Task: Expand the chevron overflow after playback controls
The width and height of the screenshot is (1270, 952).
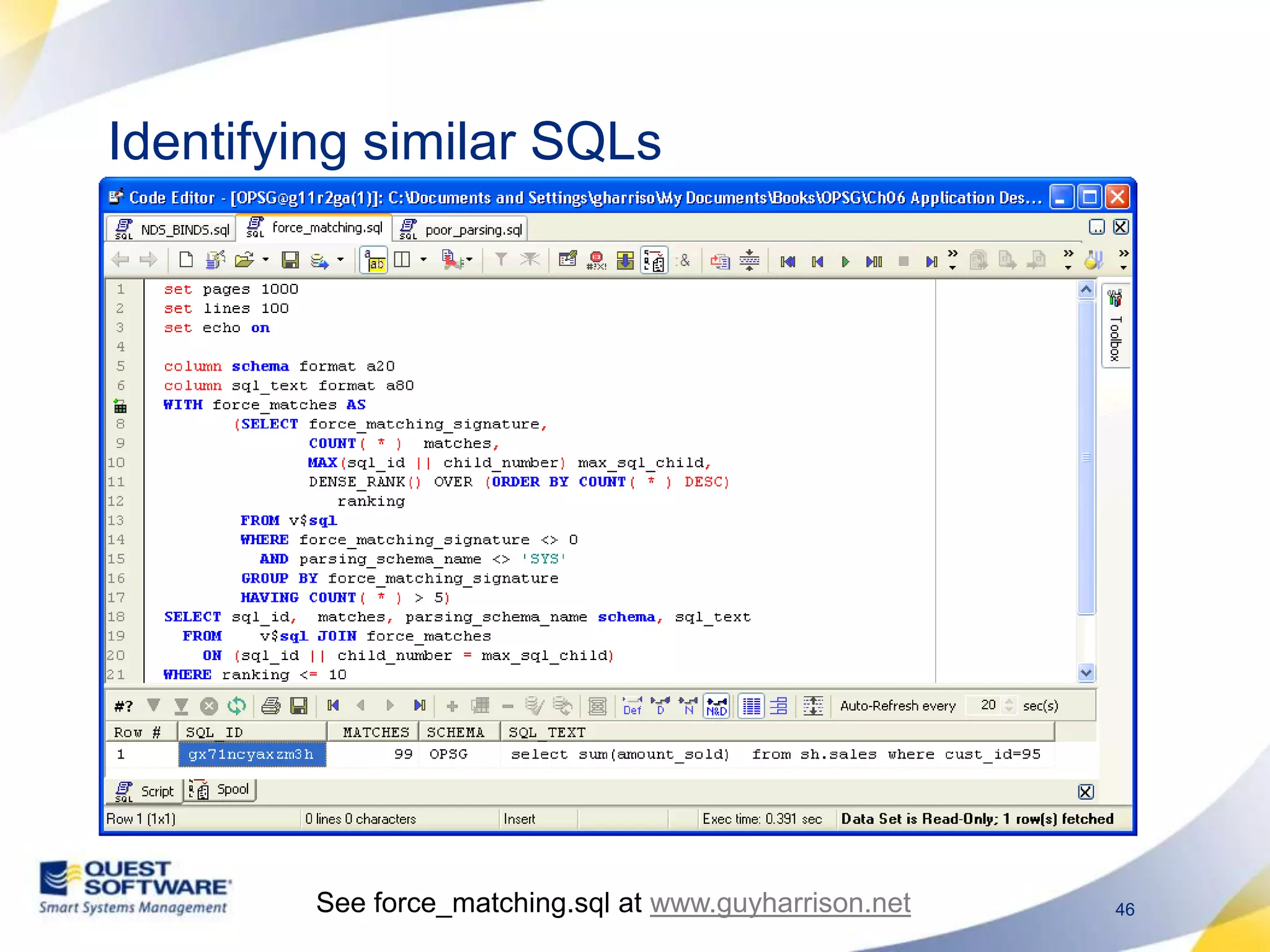Action: pos(952,260)
